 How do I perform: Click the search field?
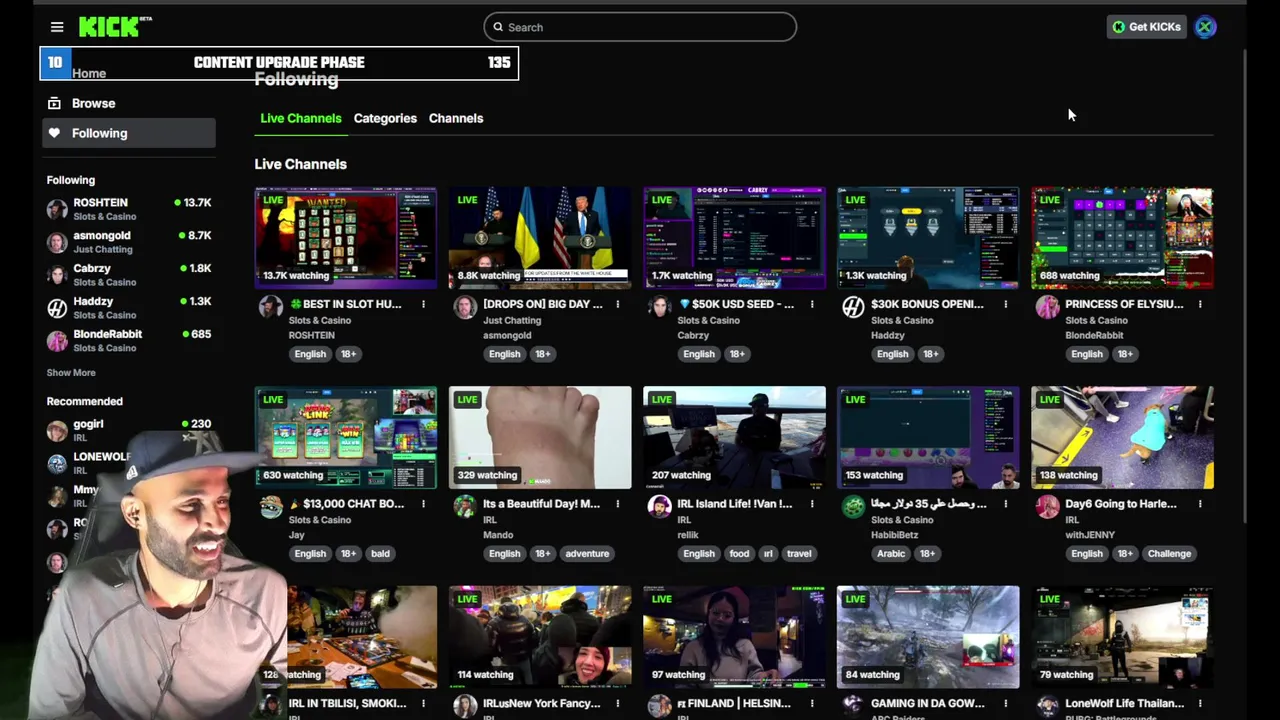tap(640, 27)
